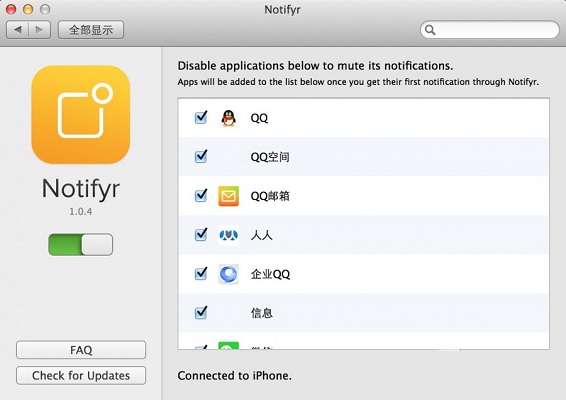Click the QQ邮箱 mail icon
This screenshot has width=566, height=400.
click(x=228, y=196)
